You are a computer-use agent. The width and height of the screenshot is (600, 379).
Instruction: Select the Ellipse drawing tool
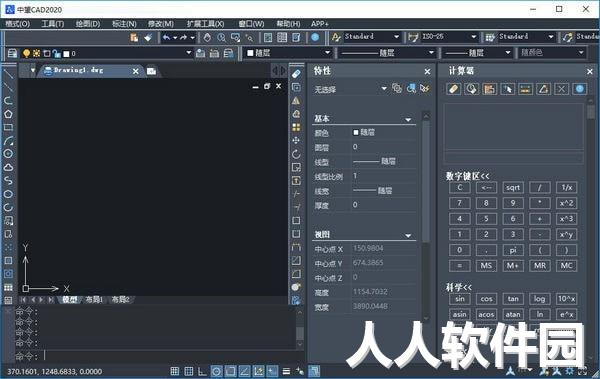[x=8, y=194]
